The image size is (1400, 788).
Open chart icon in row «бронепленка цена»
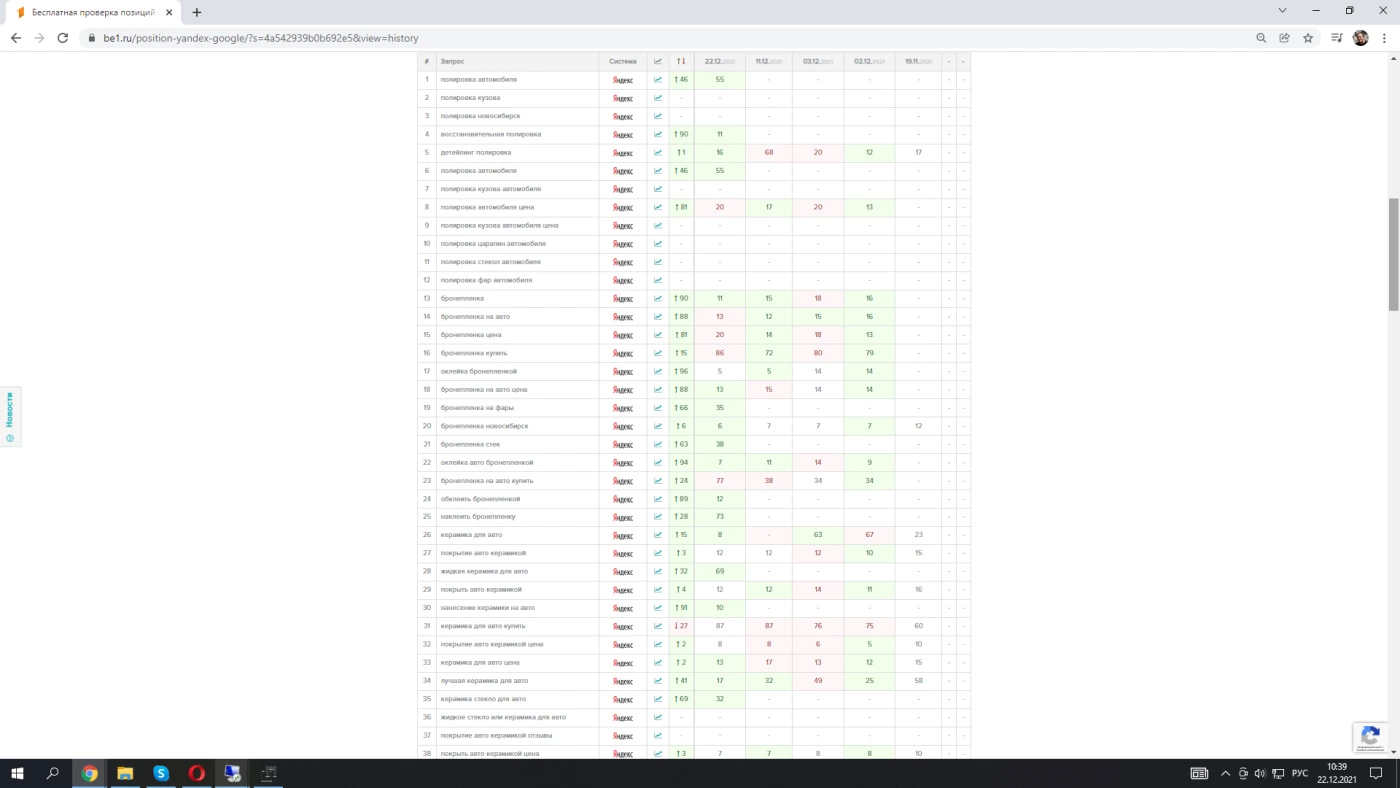658,335
